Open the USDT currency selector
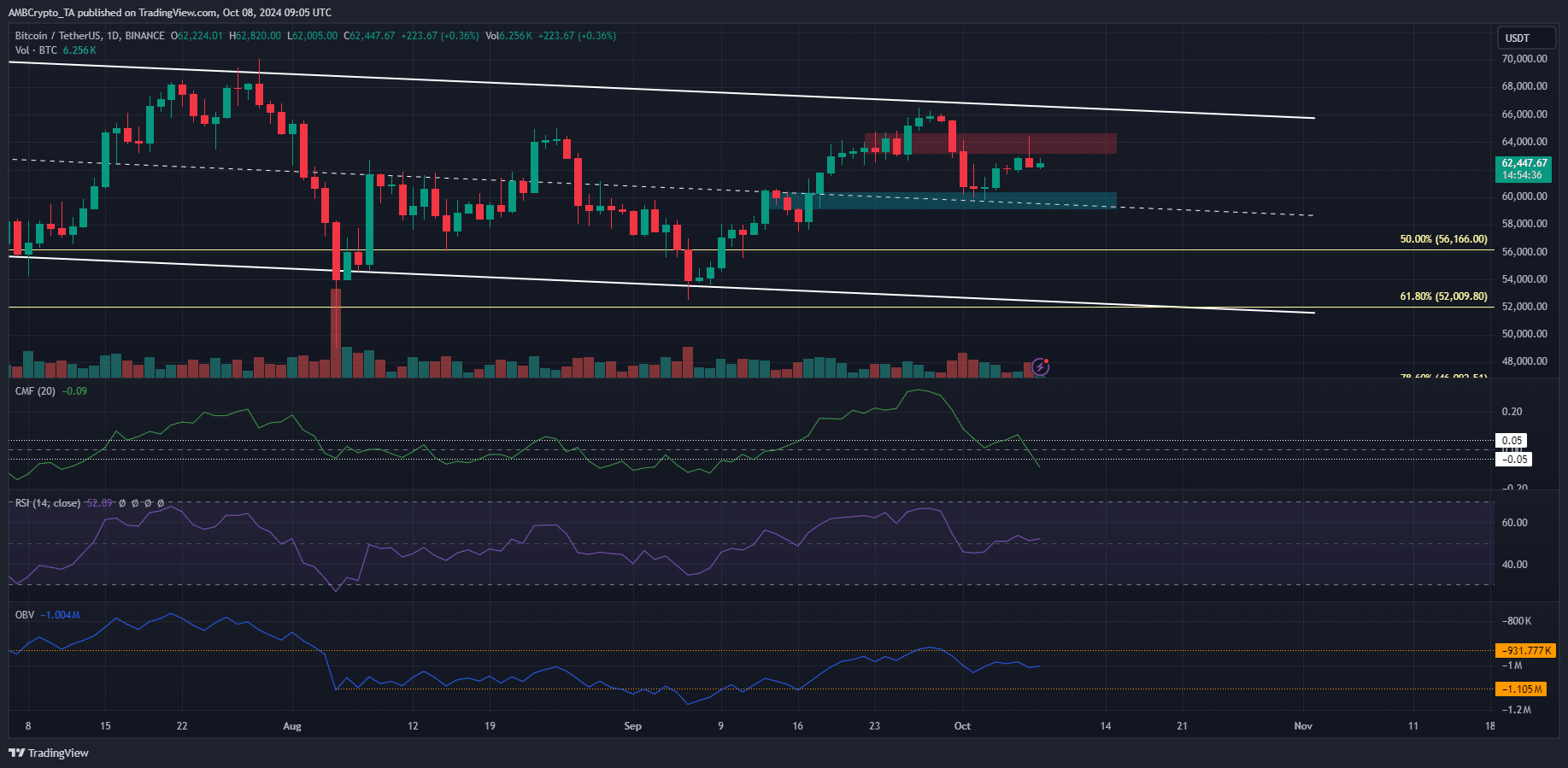Viewport: 1568px width, 768px height. pyautogui.click(x=1527, y=38)
